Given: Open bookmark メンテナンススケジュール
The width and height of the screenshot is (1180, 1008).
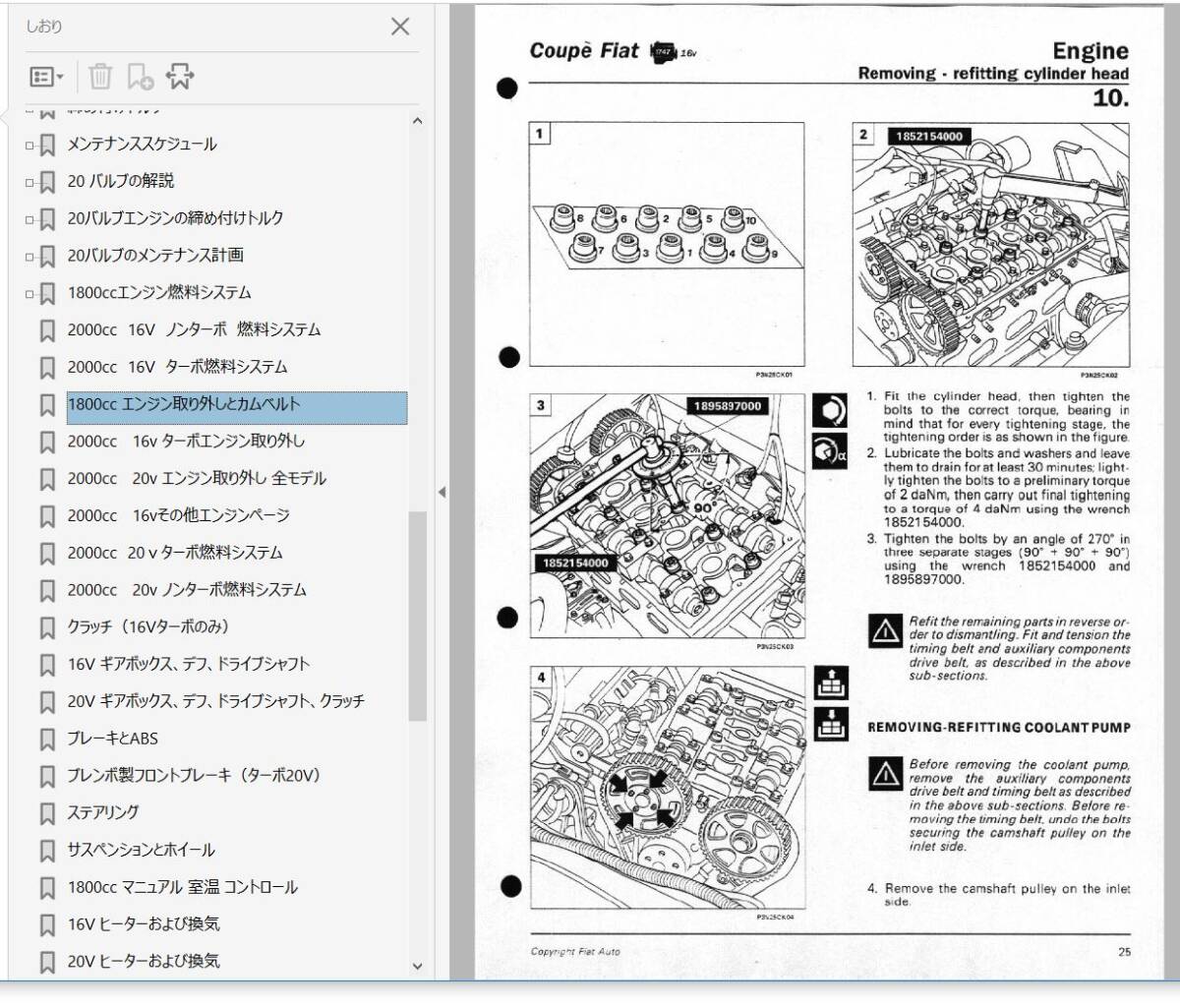Looking at the screenshot, I should [142, 145].
